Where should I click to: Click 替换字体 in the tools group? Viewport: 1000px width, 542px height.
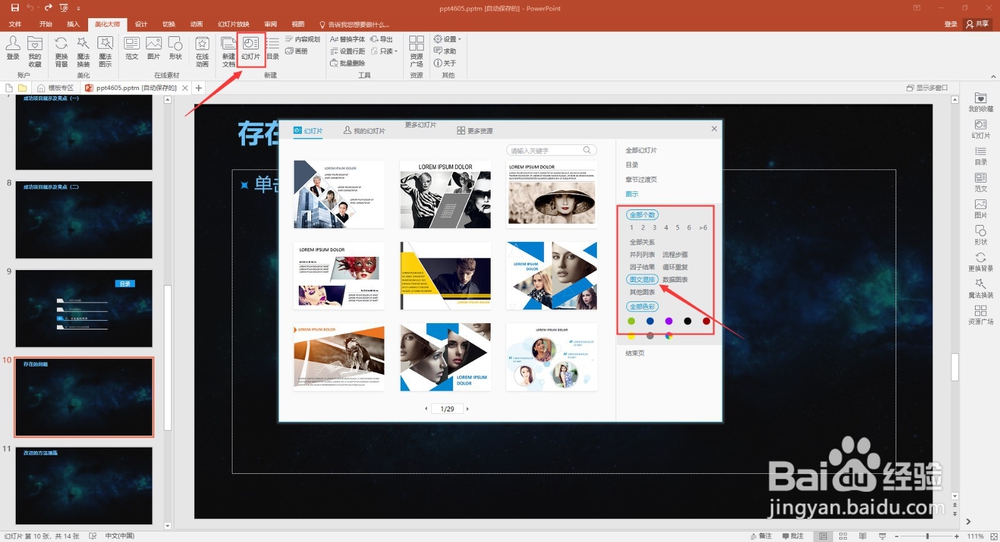point(348,39)
